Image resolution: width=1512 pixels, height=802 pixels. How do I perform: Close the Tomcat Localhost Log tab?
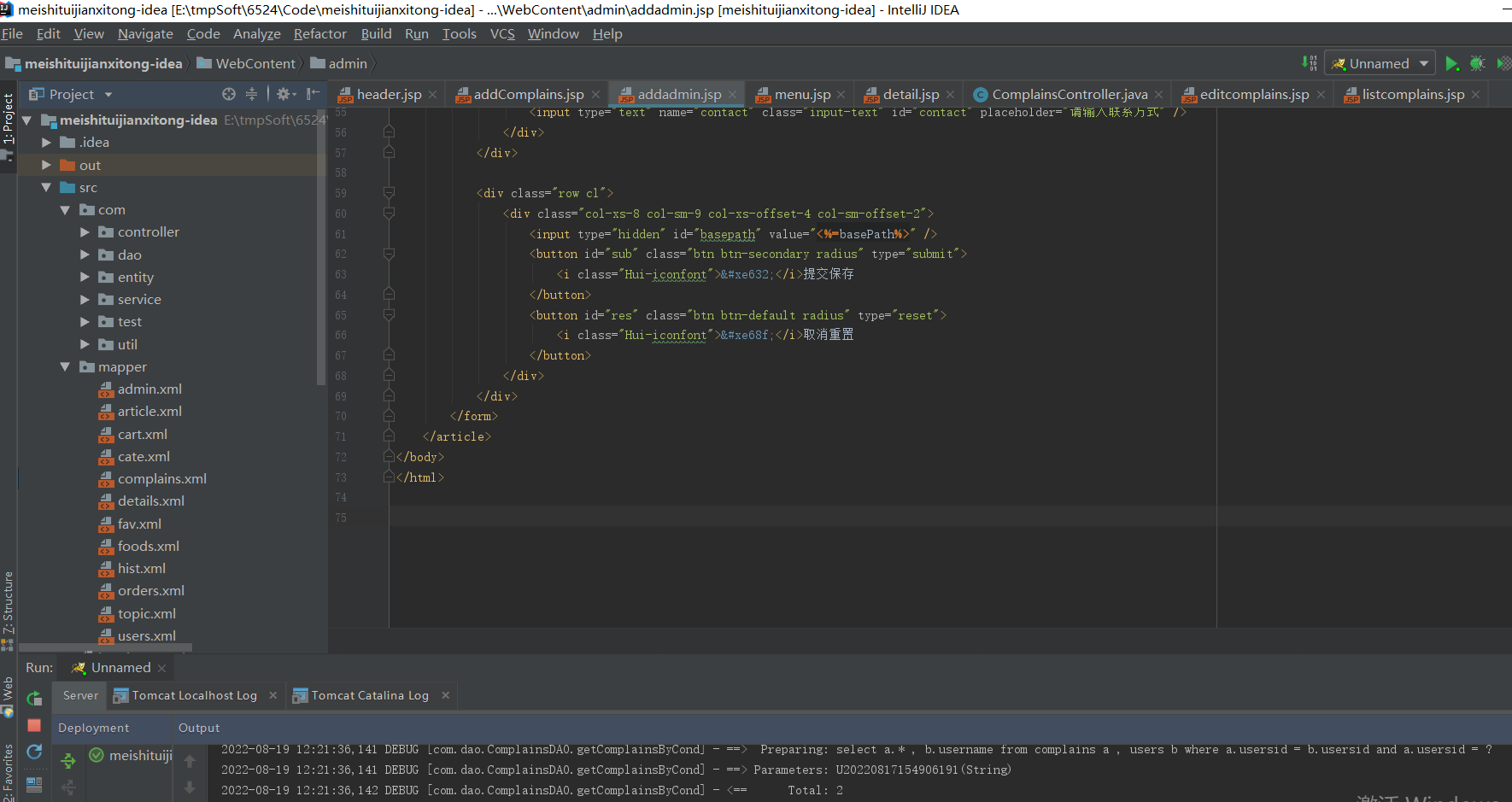(273, 695)
